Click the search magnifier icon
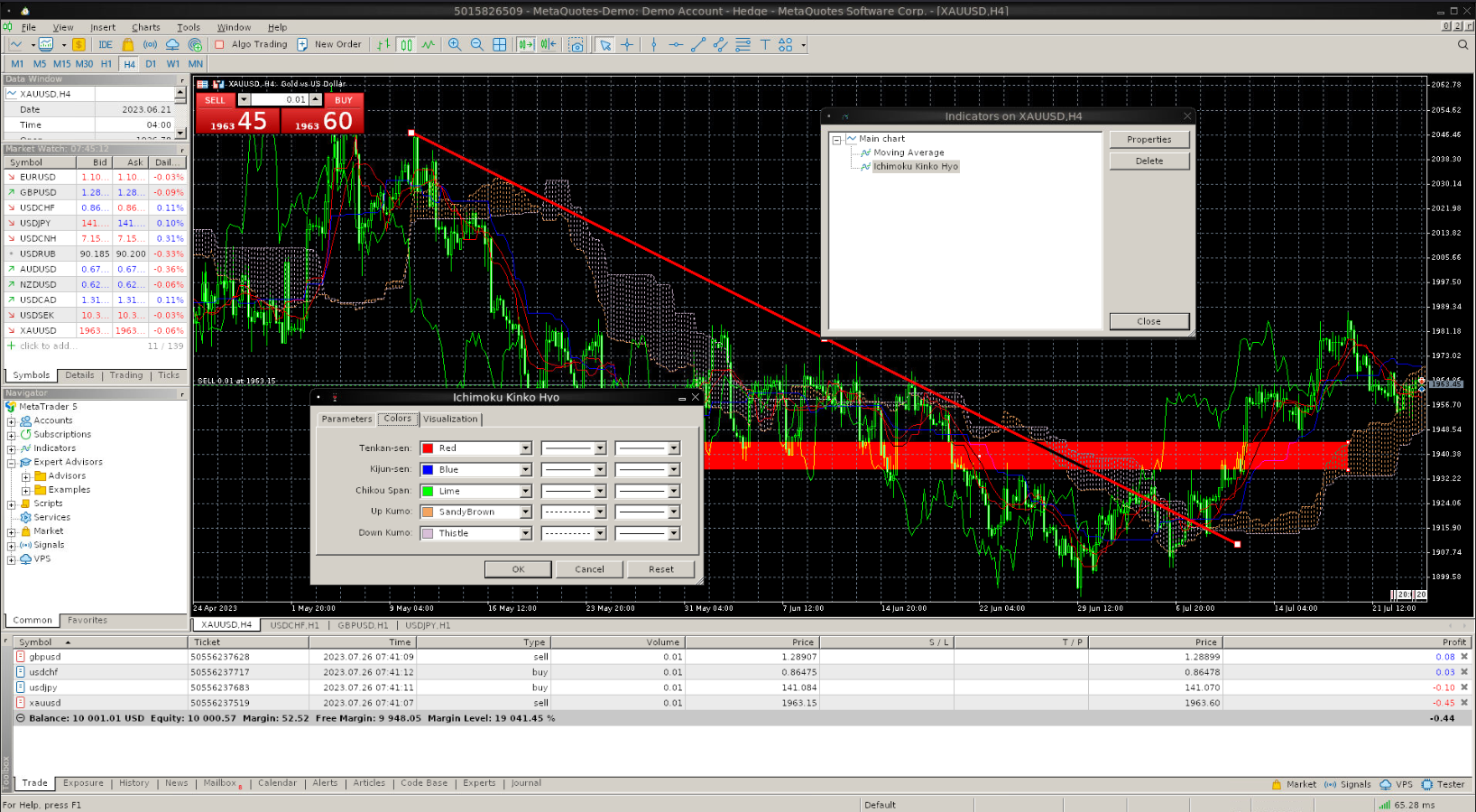This screenshot has height=812, width=1476. pyautogui.click(x=1462, y=44)
